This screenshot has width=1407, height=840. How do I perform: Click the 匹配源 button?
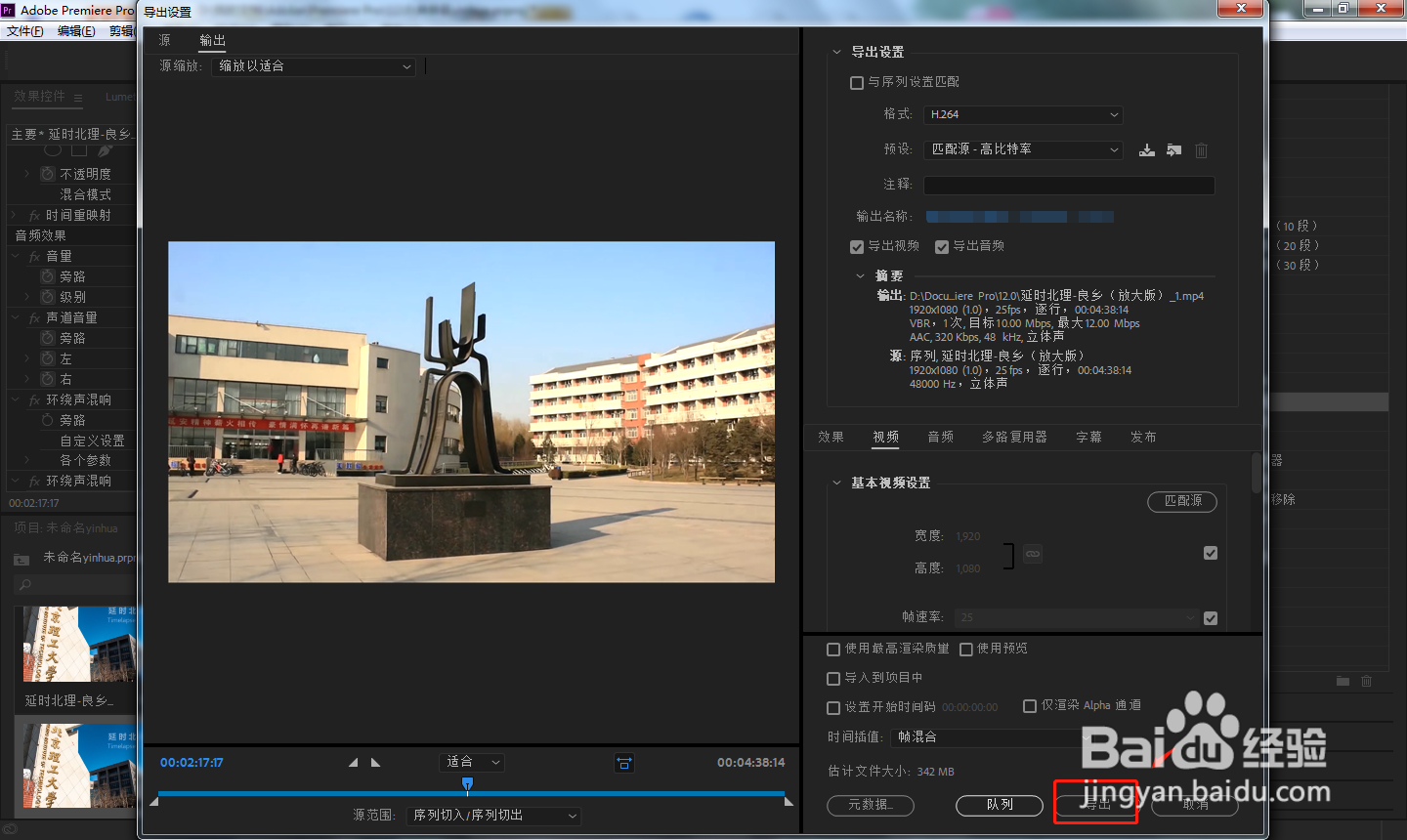click(x=1182, y=501)
